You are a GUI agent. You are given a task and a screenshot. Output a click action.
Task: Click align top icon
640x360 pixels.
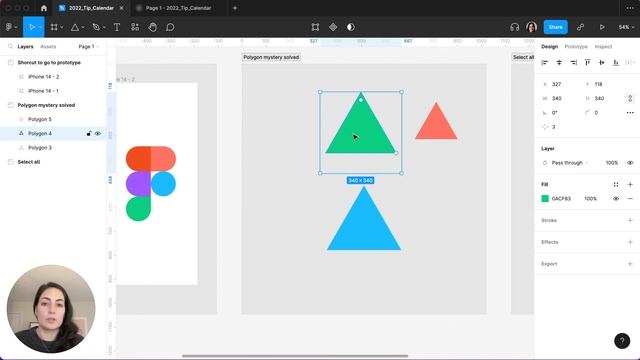(587, 62)
